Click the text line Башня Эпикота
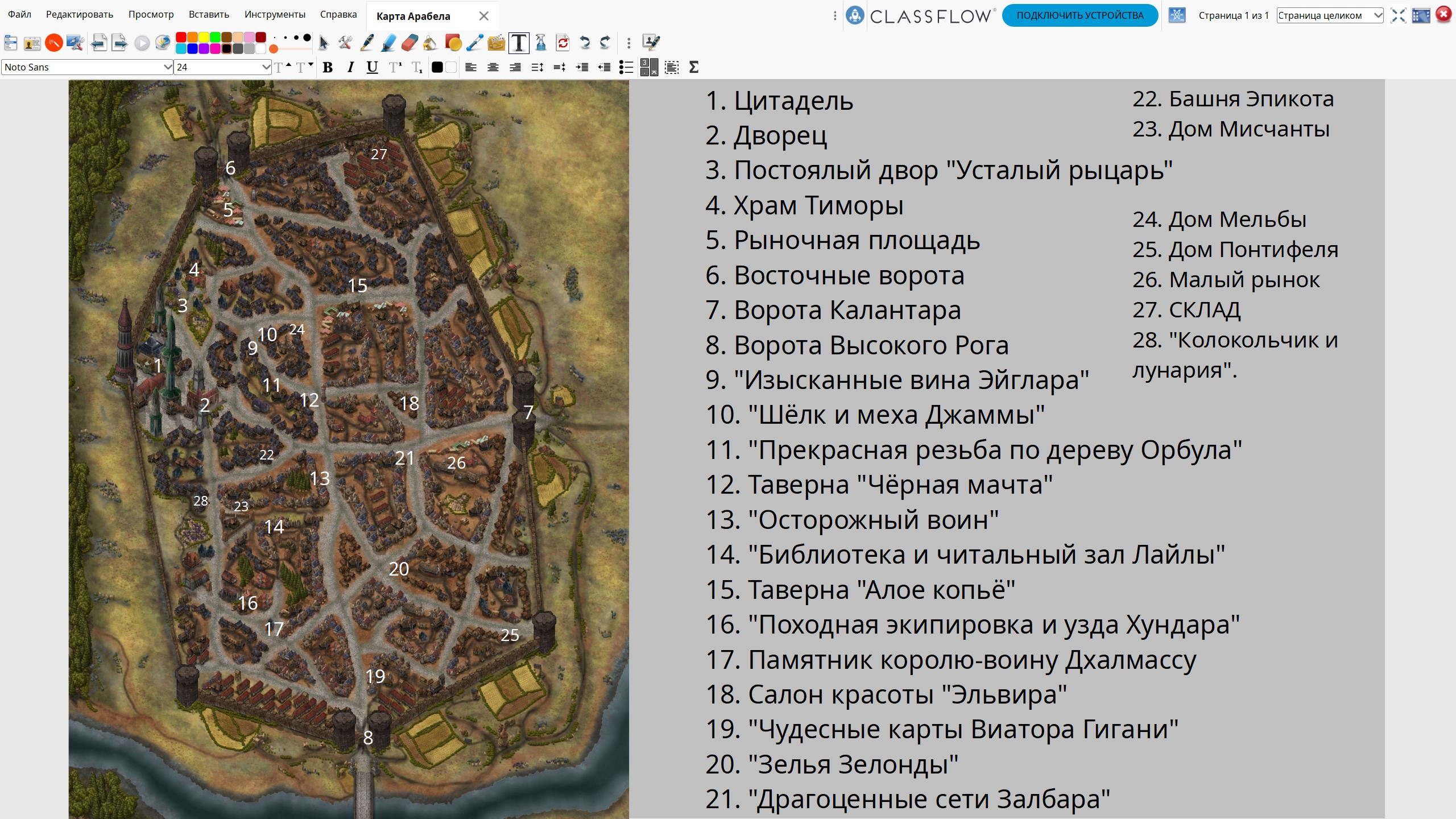 tap(1232, 99)
